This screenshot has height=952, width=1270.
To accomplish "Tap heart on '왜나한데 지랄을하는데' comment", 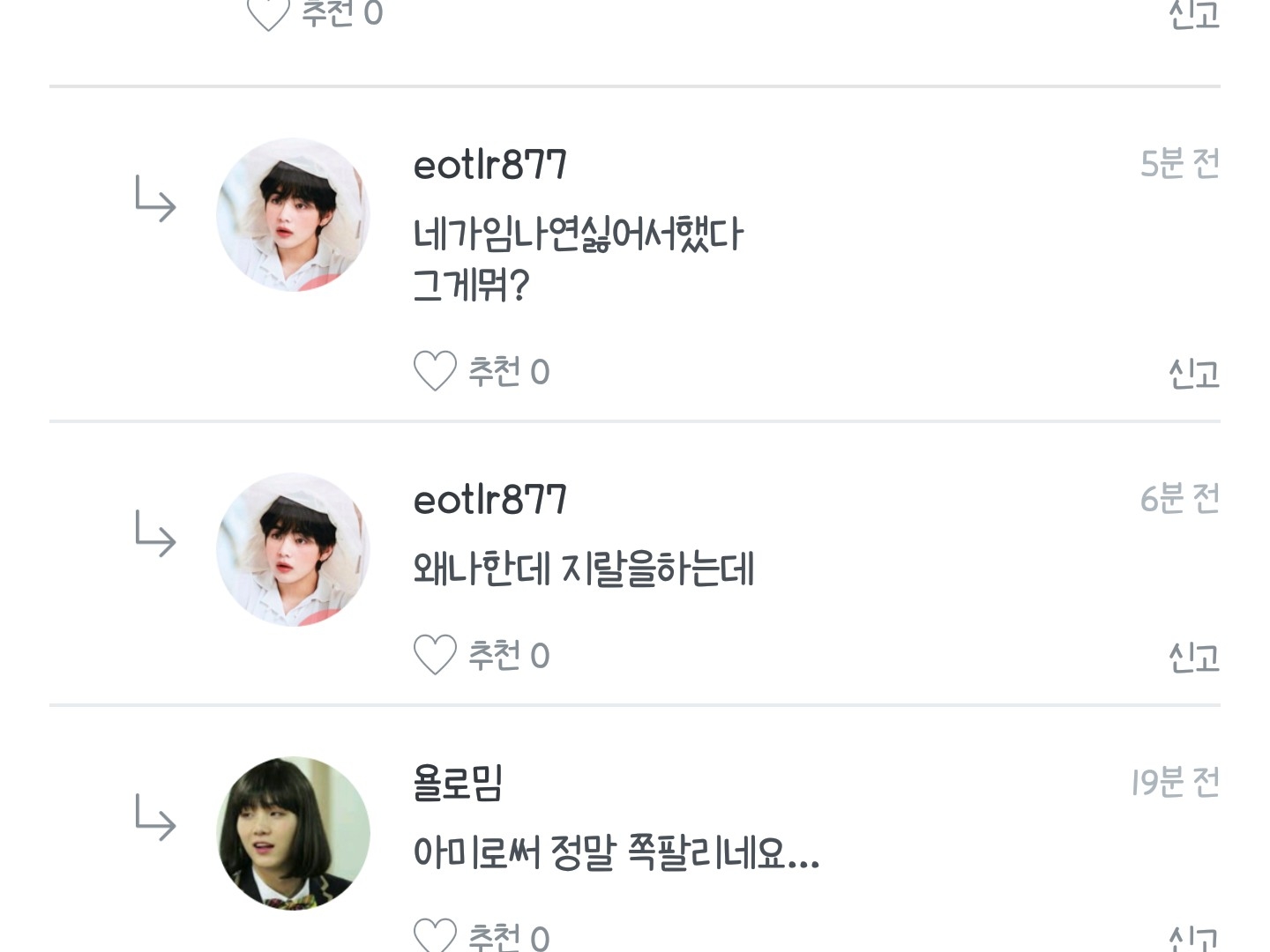I will [435, 655].
